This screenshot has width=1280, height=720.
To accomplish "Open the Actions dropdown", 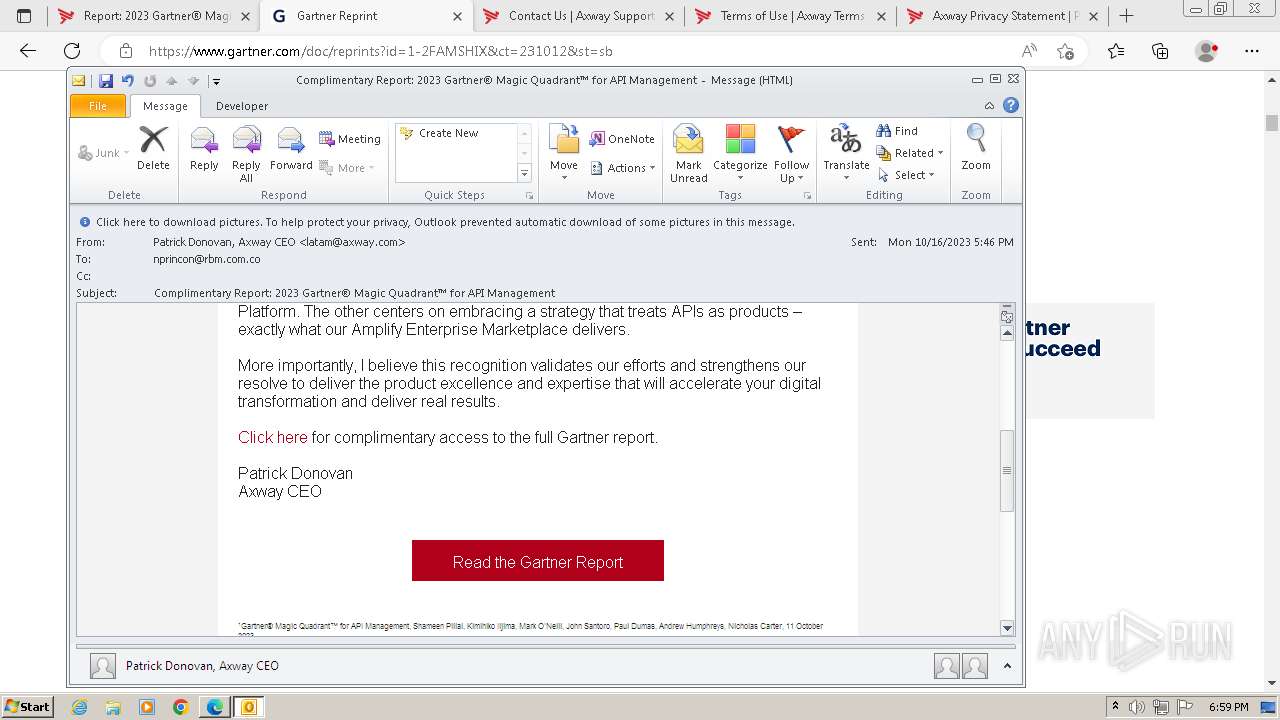I will click(622, 168).
